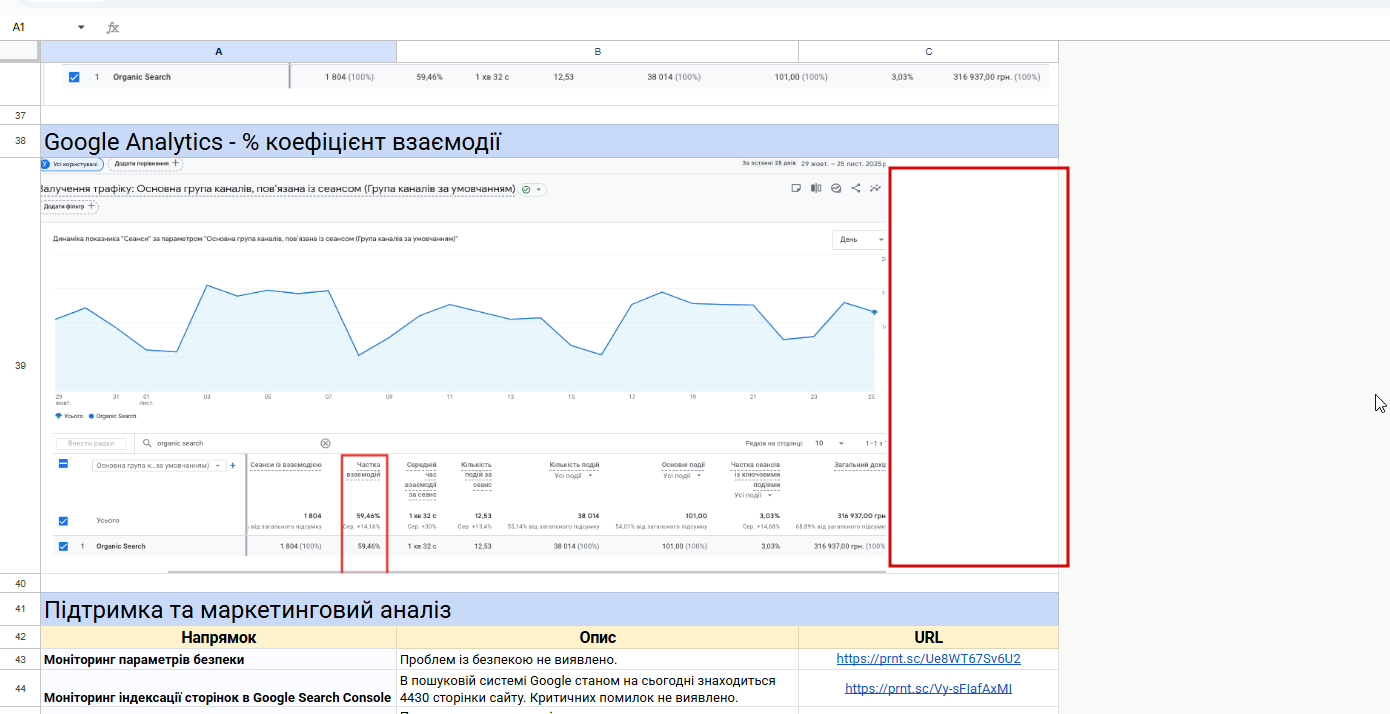Select row 43 header

point(20,659)
